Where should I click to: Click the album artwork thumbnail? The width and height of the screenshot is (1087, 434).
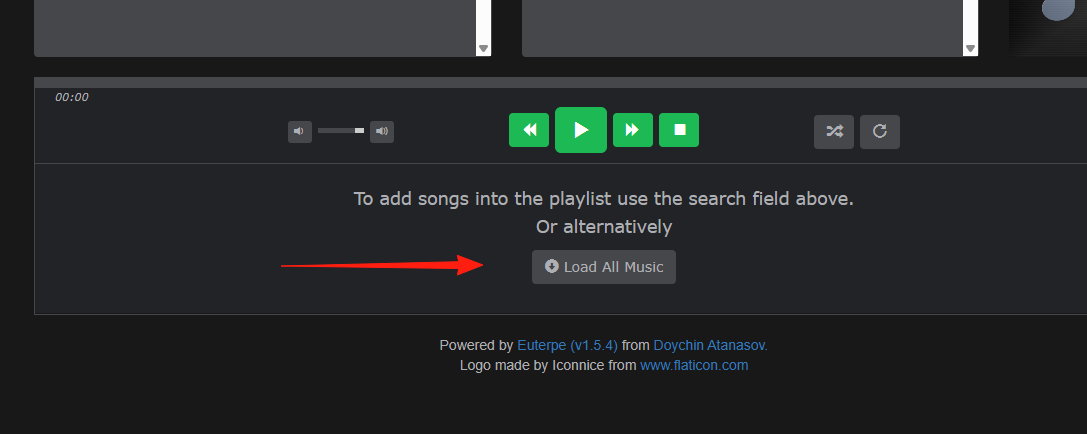click(x=1048, y=28)
